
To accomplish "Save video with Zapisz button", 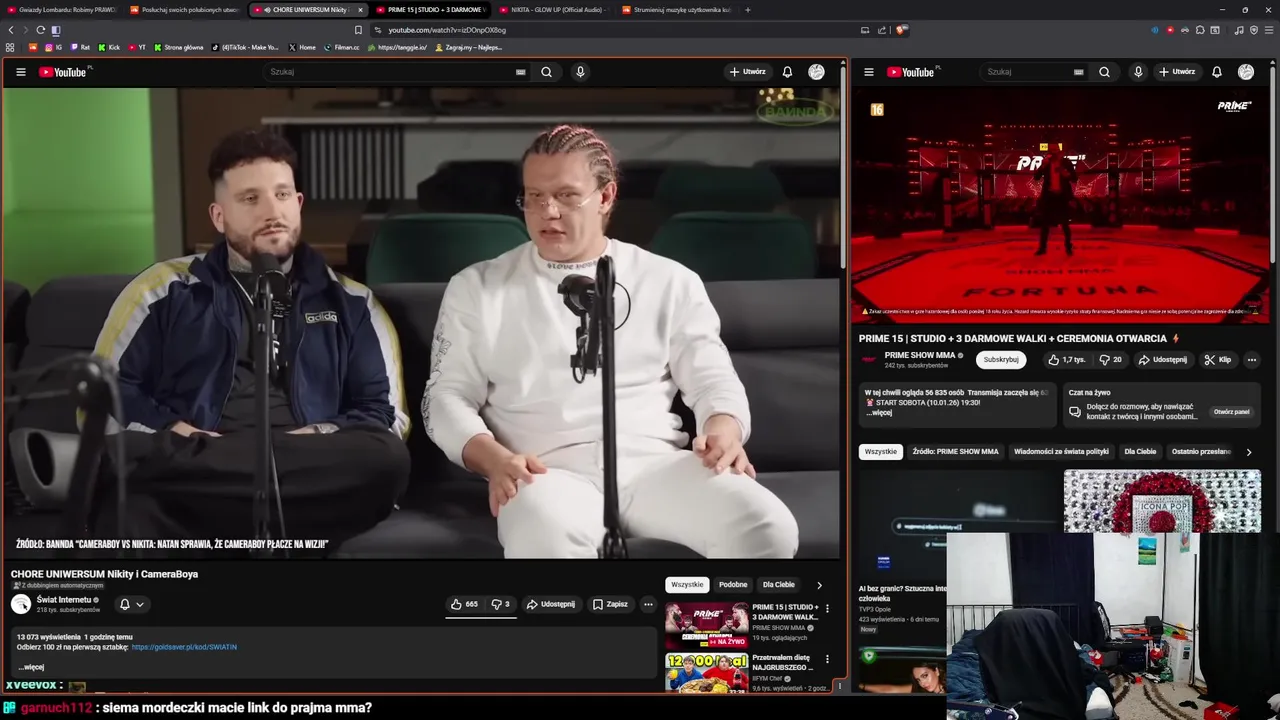I will point(610,604).
